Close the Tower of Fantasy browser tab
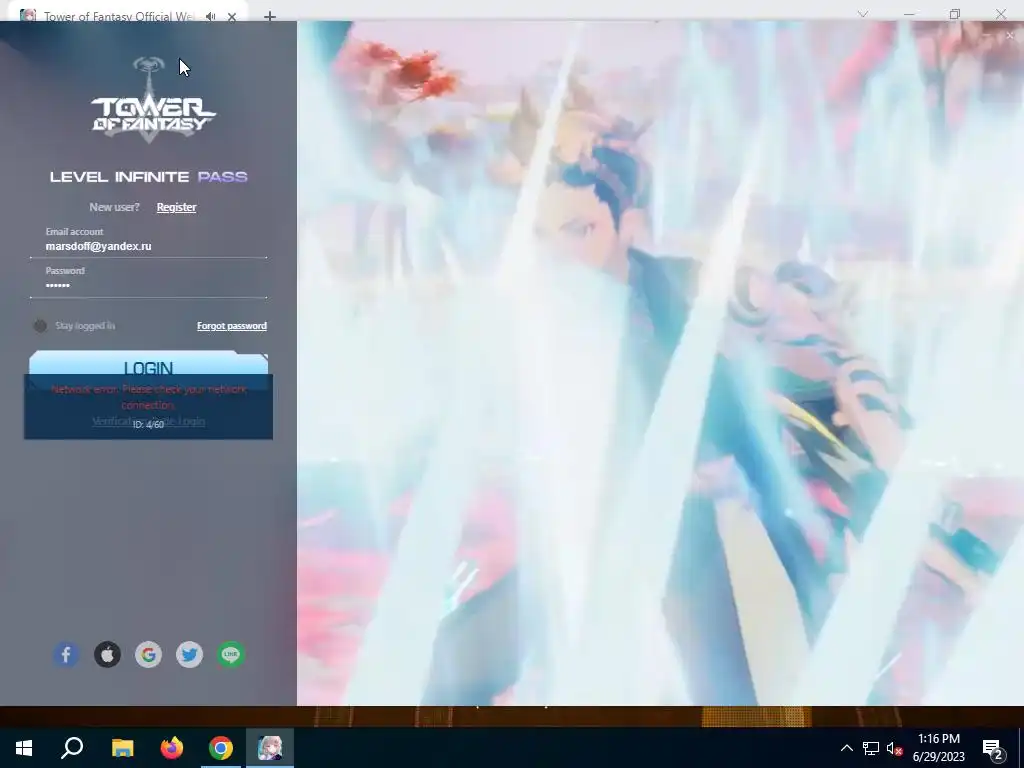This screenshot has height=768, width=1024. (232, 17)
